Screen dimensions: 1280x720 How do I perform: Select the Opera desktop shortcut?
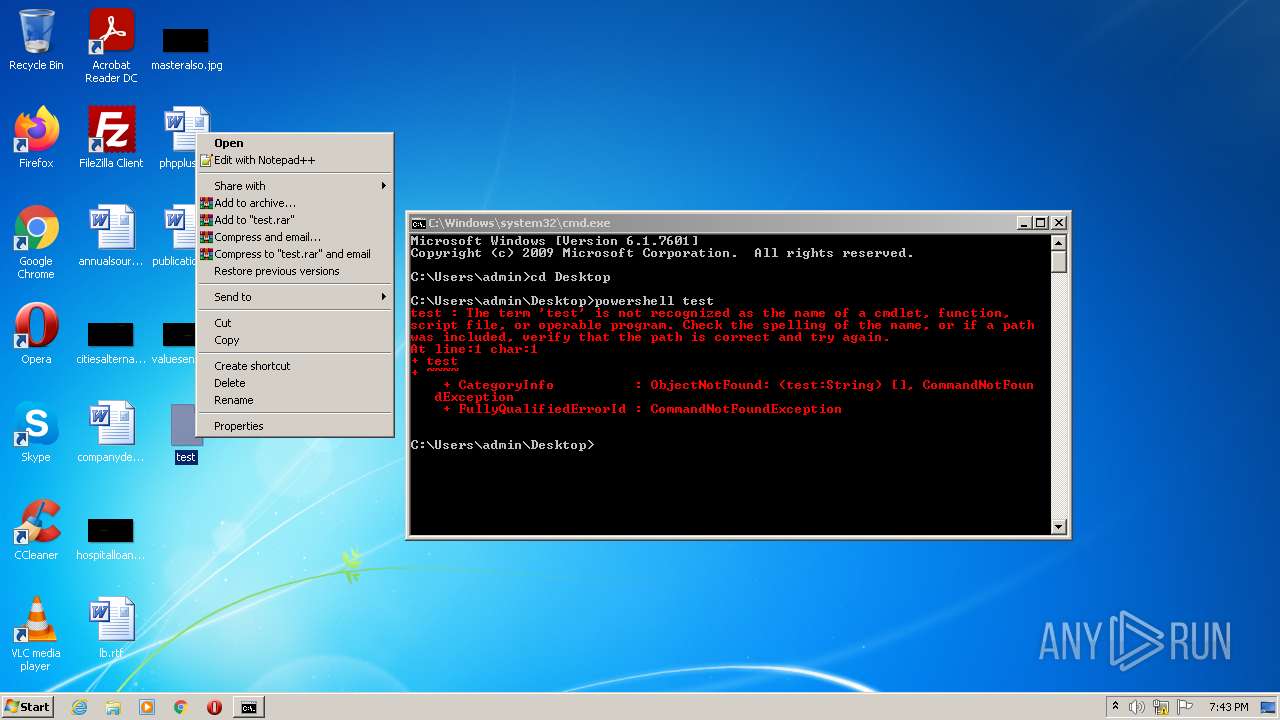[36, 334]
